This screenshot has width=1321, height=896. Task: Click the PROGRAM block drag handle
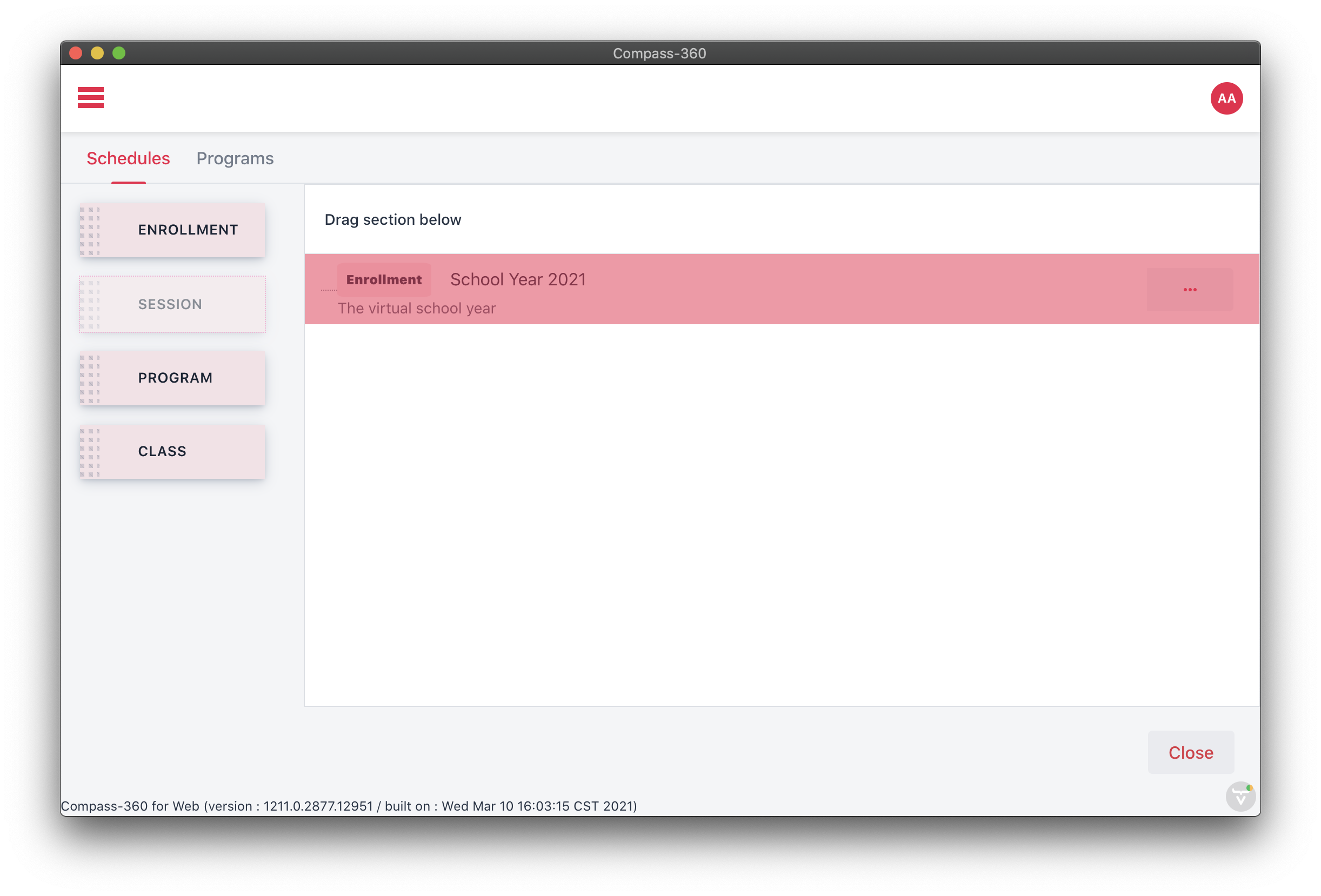tap(90, 378)
